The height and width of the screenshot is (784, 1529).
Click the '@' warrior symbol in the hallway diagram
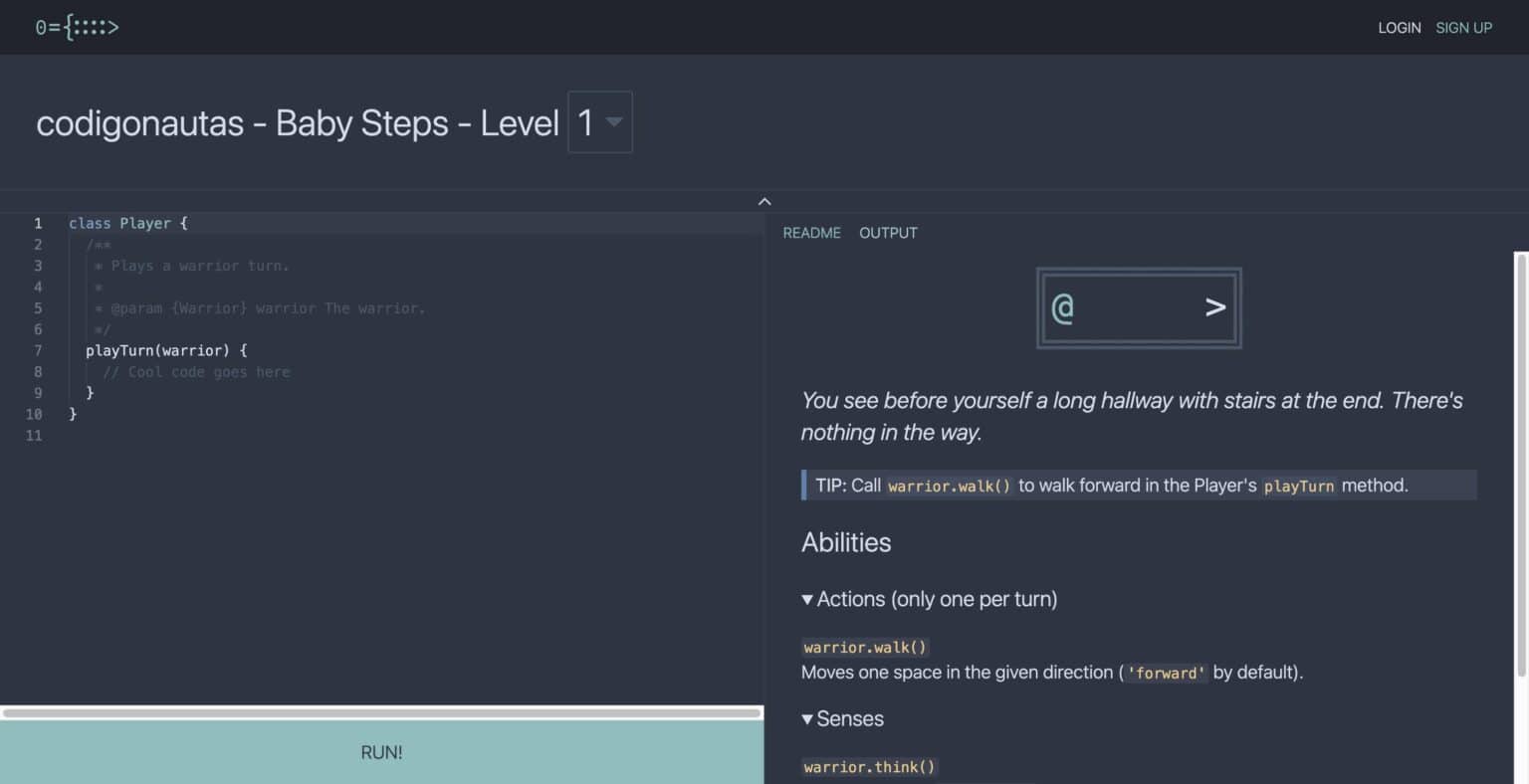1063,307
